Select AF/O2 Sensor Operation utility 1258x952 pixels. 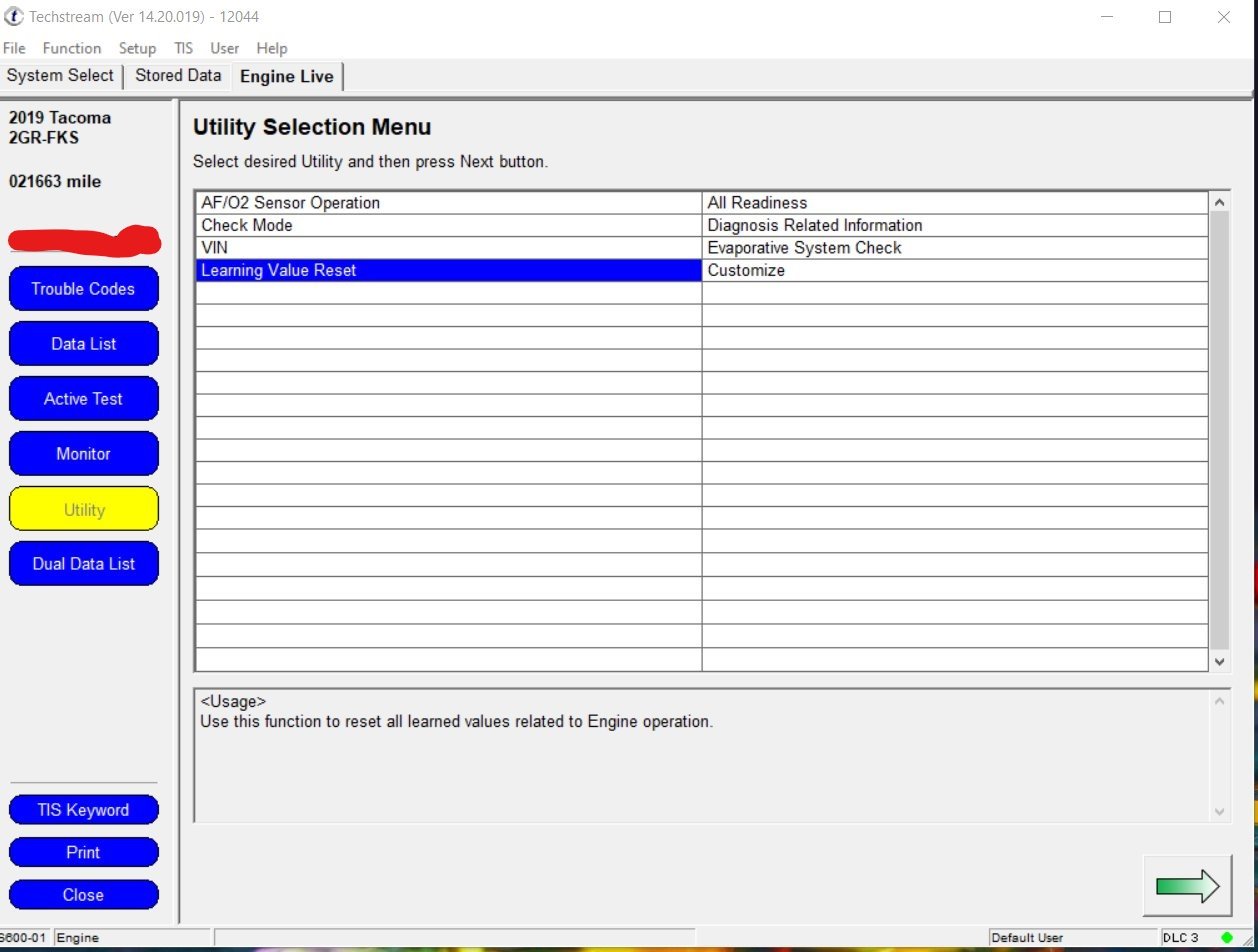[x=449, y=203]
